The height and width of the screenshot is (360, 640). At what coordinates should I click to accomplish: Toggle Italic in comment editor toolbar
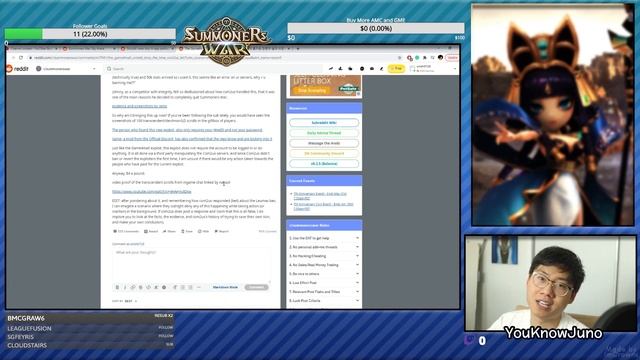tap(125, 287)
